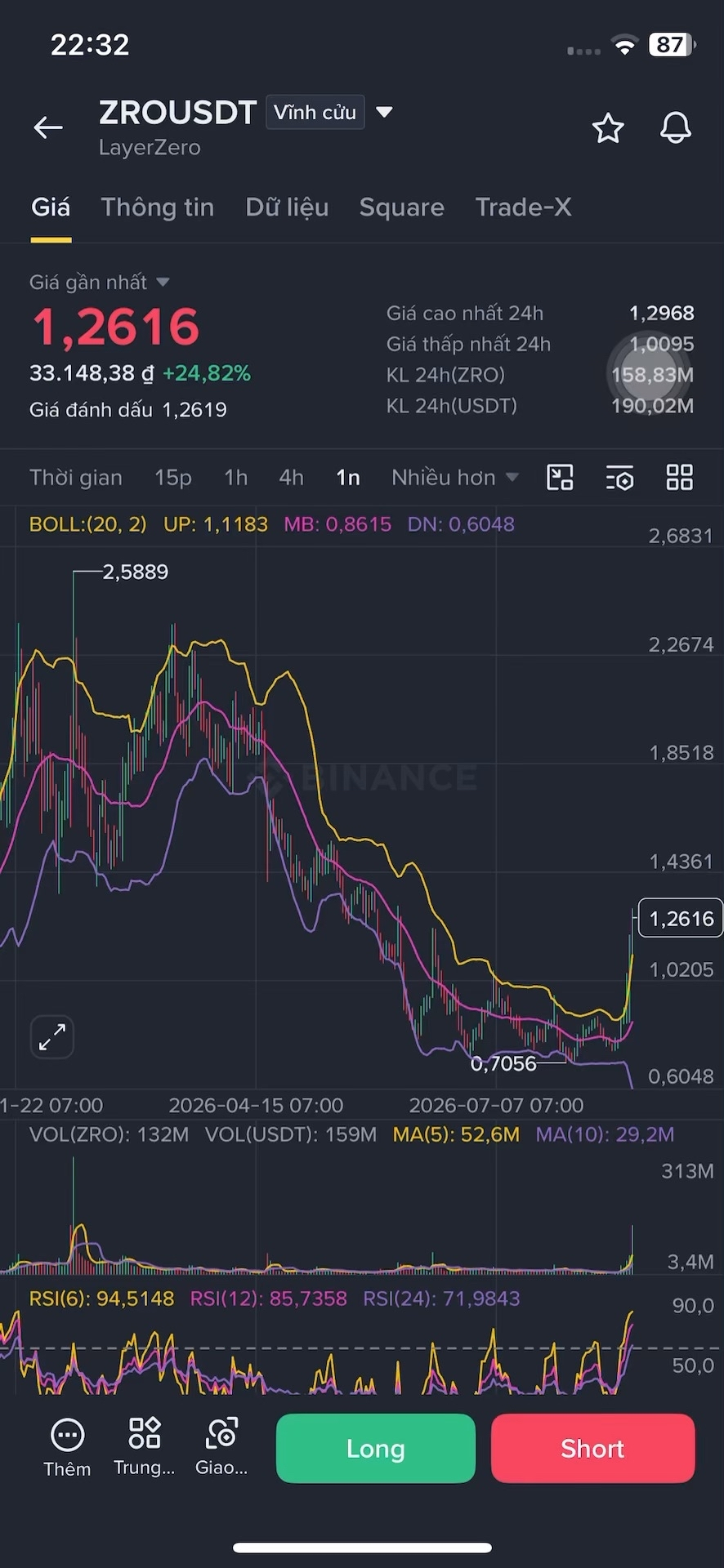Tap KL 24h(ZRO) volume 158,83M
724x1568 pixels.
653,376
